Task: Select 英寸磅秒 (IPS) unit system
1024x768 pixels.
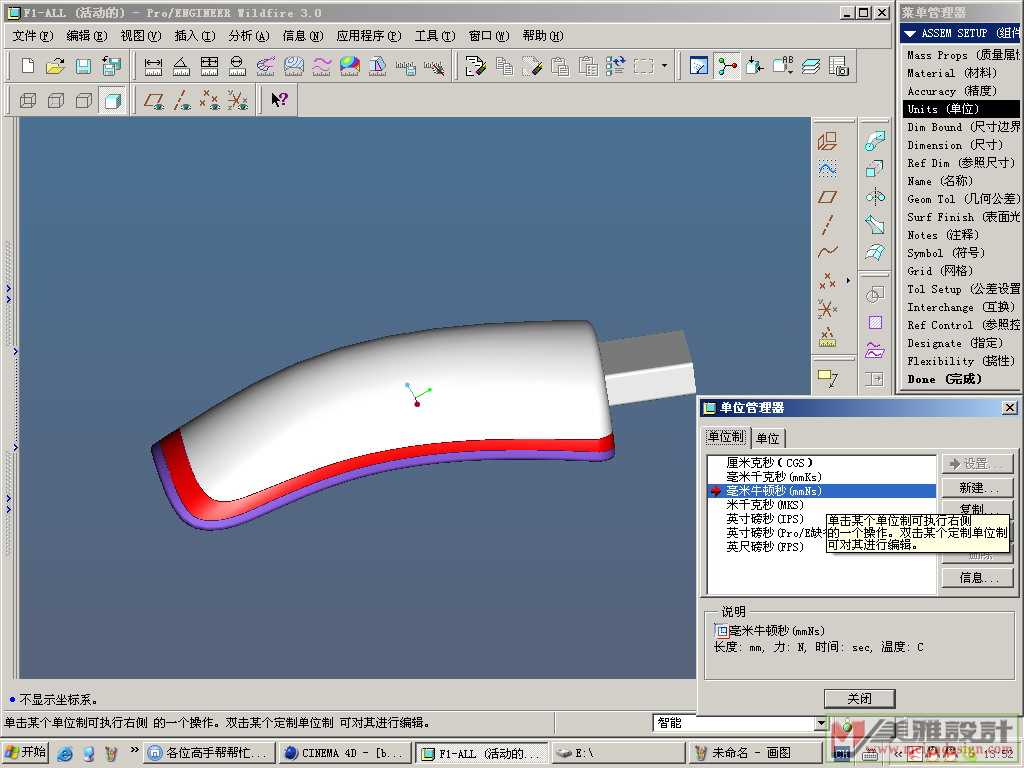Action: [x=765, y=519]
